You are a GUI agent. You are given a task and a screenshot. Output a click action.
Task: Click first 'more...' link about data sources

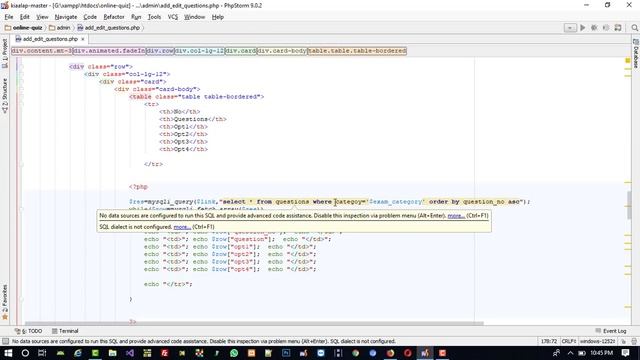456,216
